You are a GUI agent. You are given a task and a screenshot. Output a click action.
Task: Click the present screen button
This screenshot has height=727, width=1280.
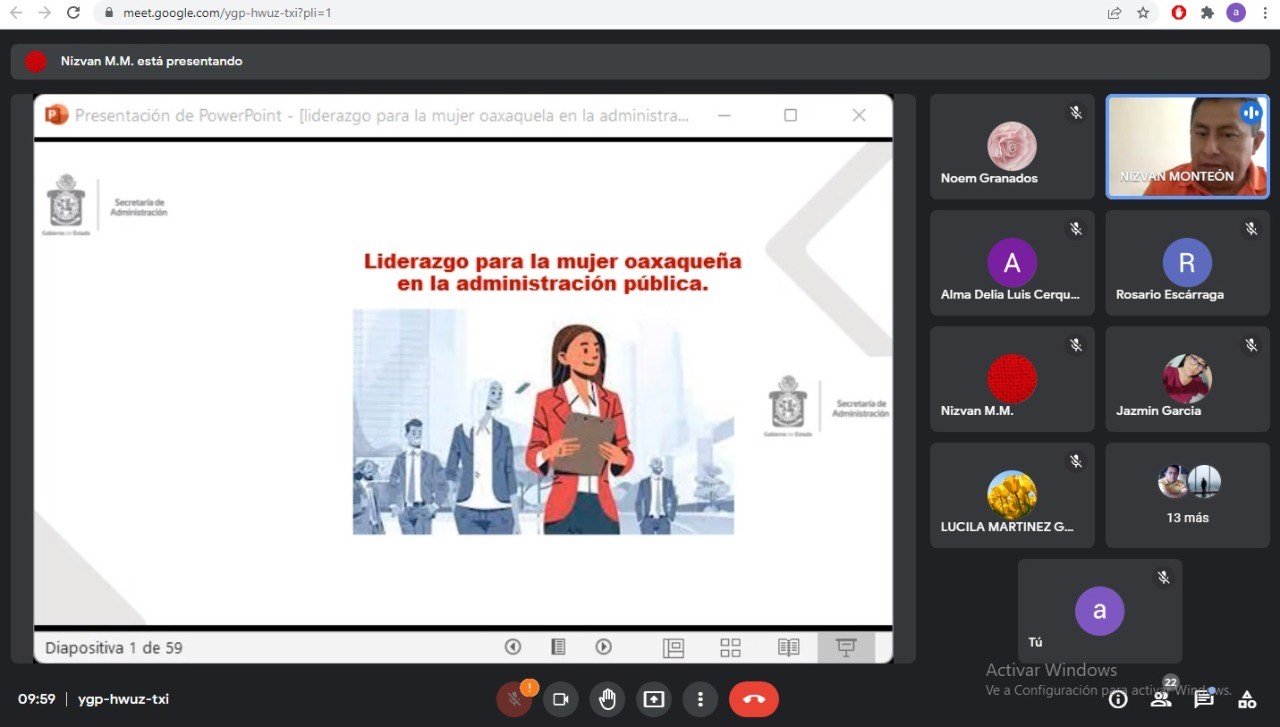pyautogui.click(x=654, y=699)
